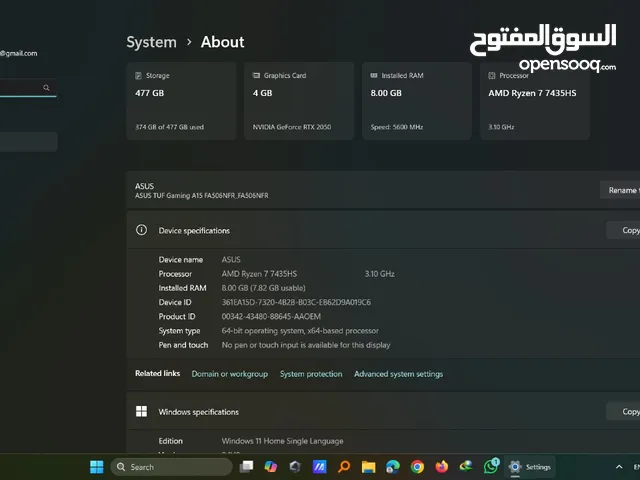Collapse the Device specifications section header
The width and height of the screenshot is (640, 480).
coord(383,230)
